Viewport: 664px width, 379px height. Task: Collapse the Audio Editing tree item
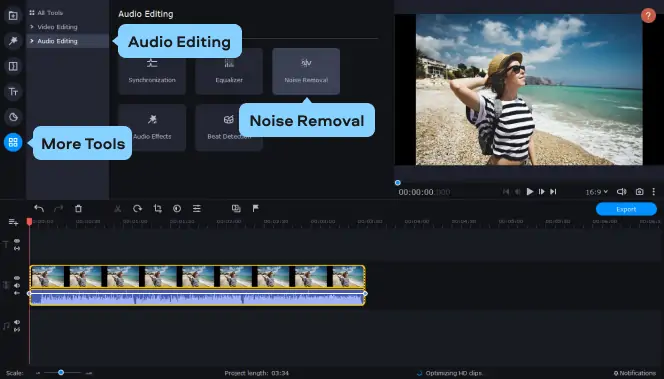click(32, 41)
